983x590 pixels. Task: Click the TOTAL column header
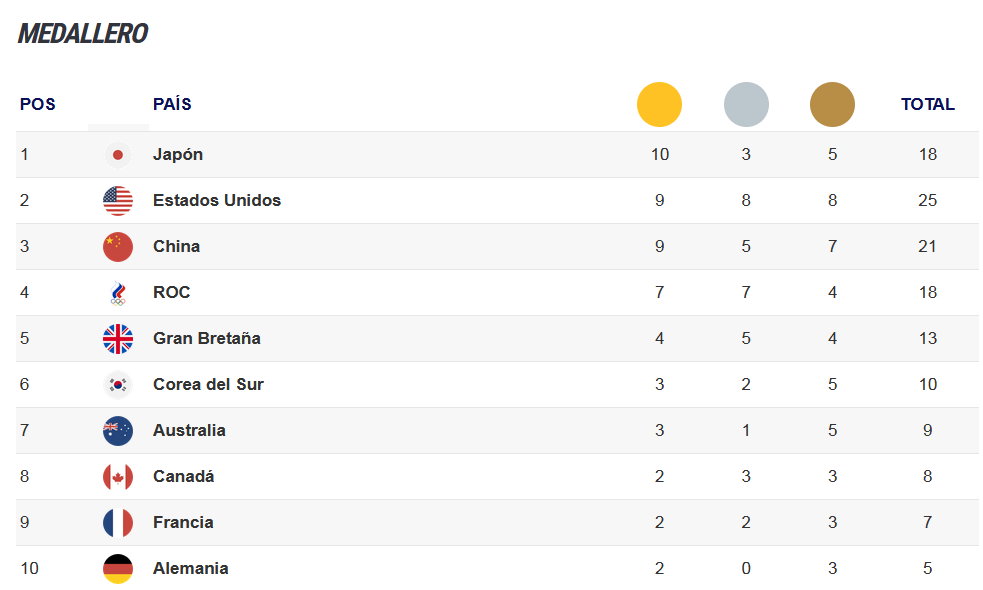pos(928,104)
